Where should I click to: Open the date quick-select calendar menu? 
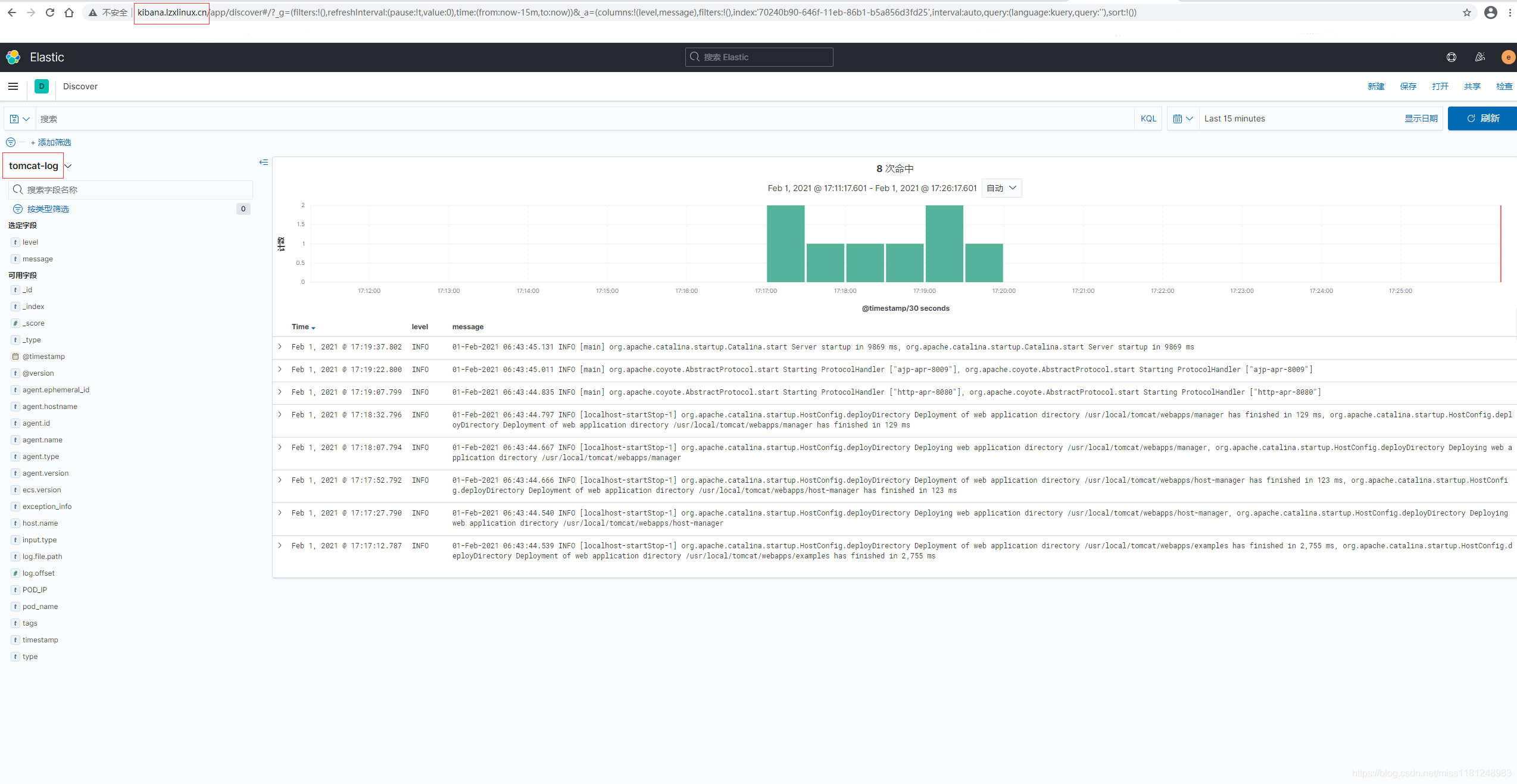pos(1182,118)
